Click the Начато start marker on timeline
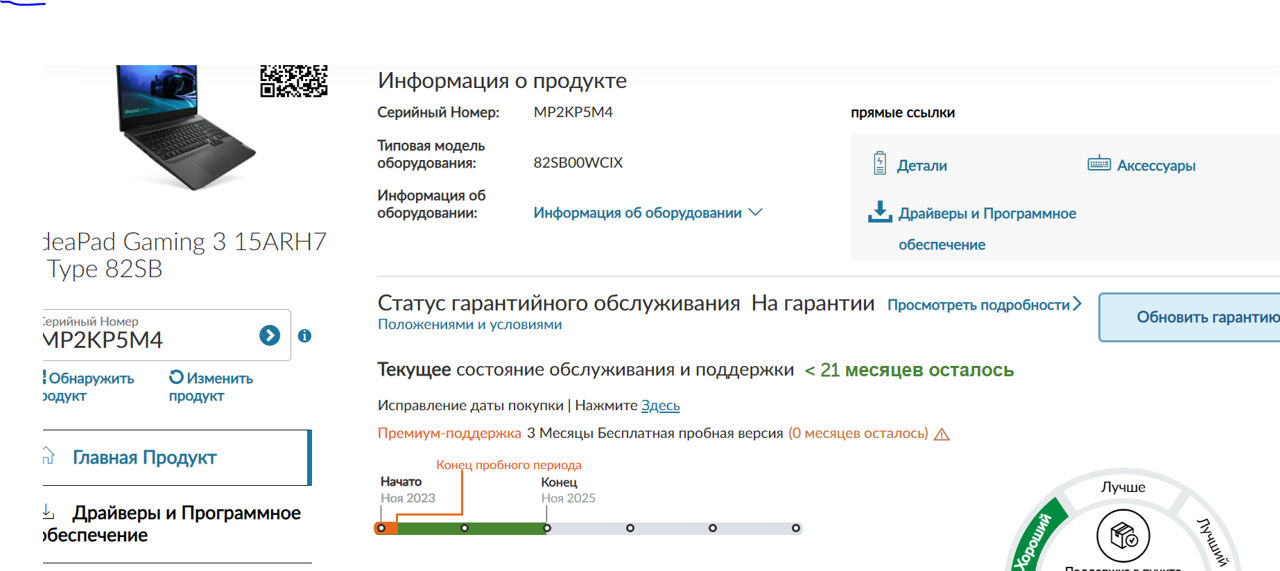Screen dimensions: 1280x571 coord(381,528)
